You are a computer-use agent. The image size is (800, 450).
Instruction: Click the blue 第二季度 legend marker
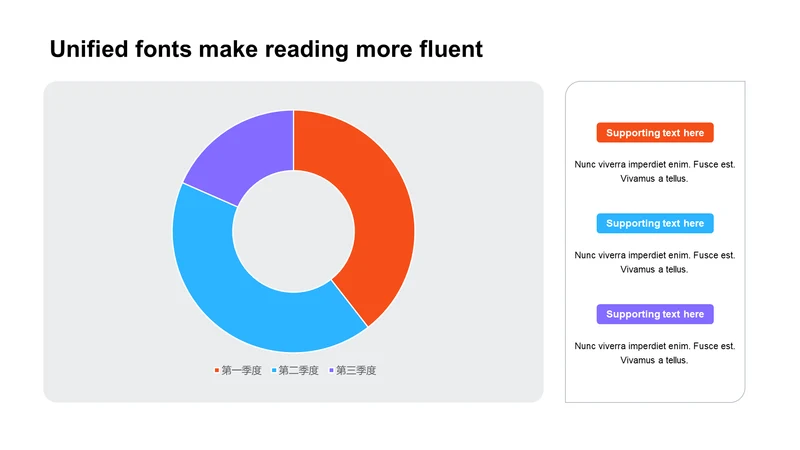274,370
